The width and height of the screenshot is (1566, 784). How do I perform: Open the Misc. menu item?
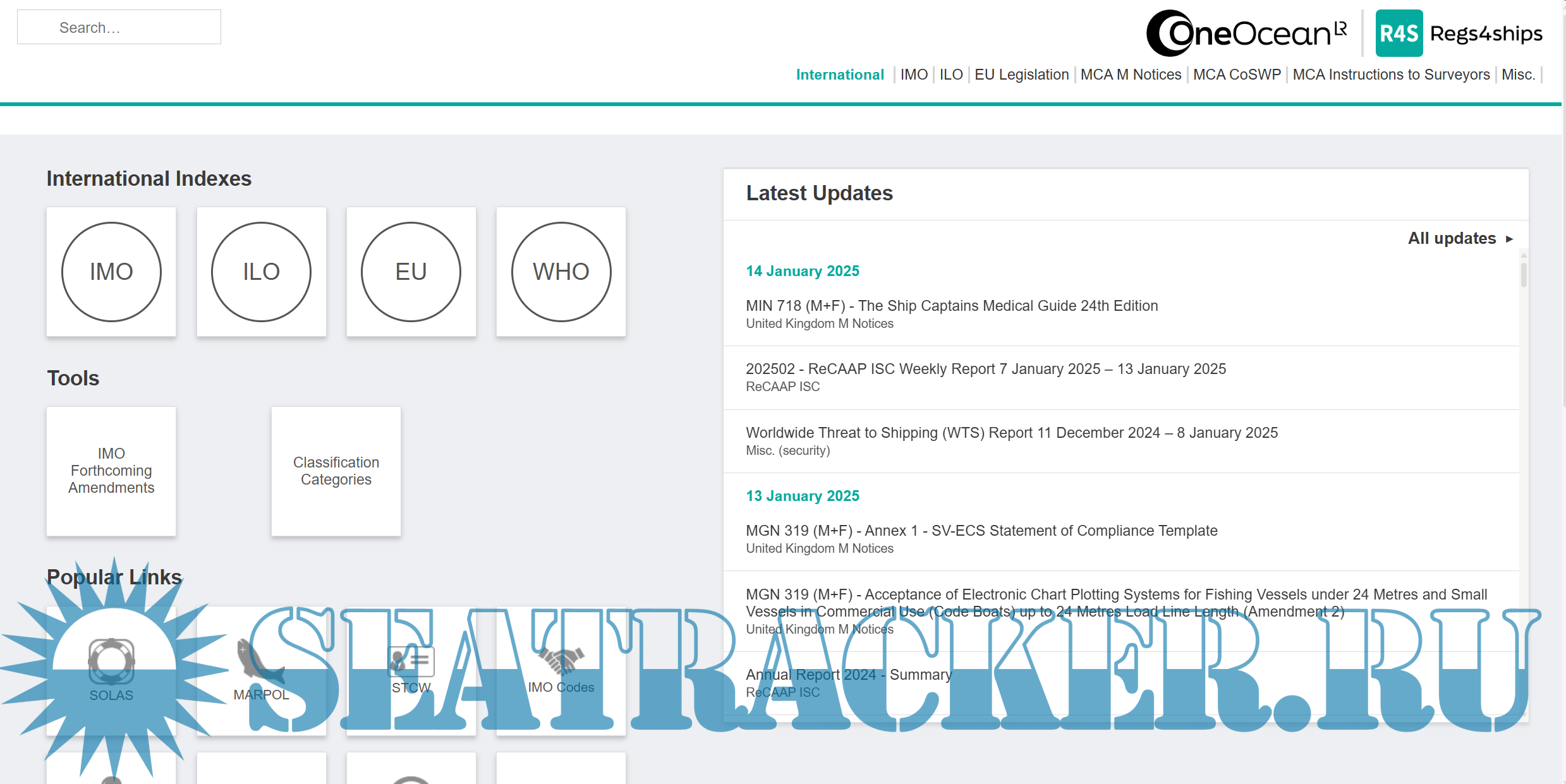[1518, 75]
